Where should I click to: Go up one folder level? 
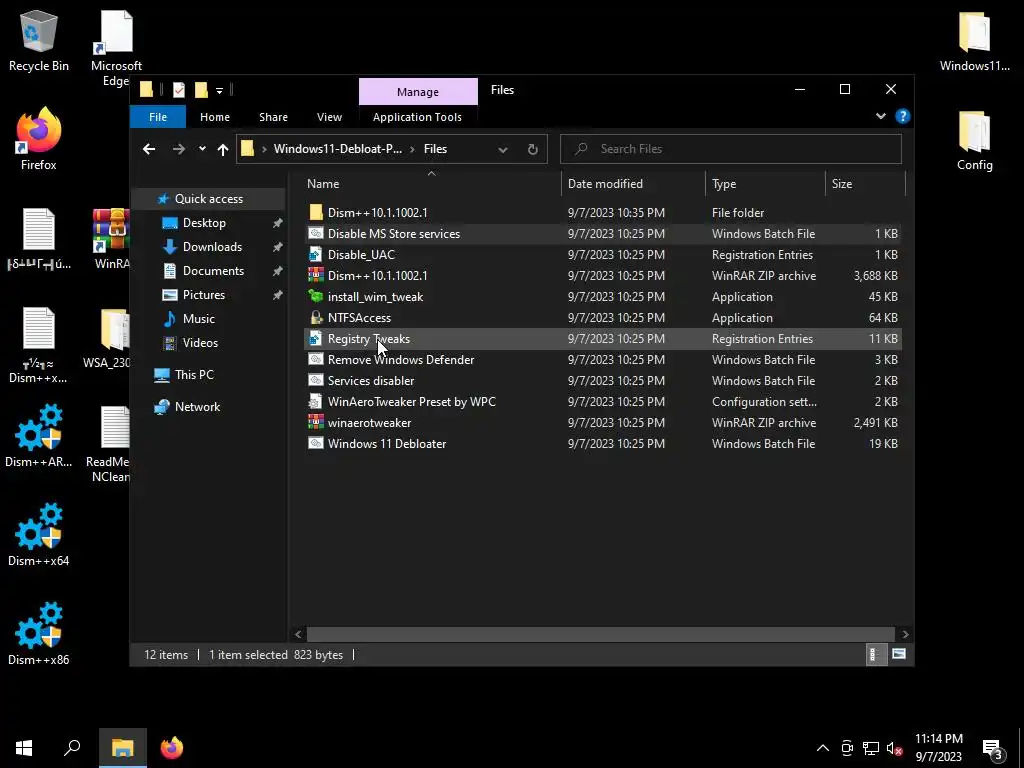(x=223, y=149)
